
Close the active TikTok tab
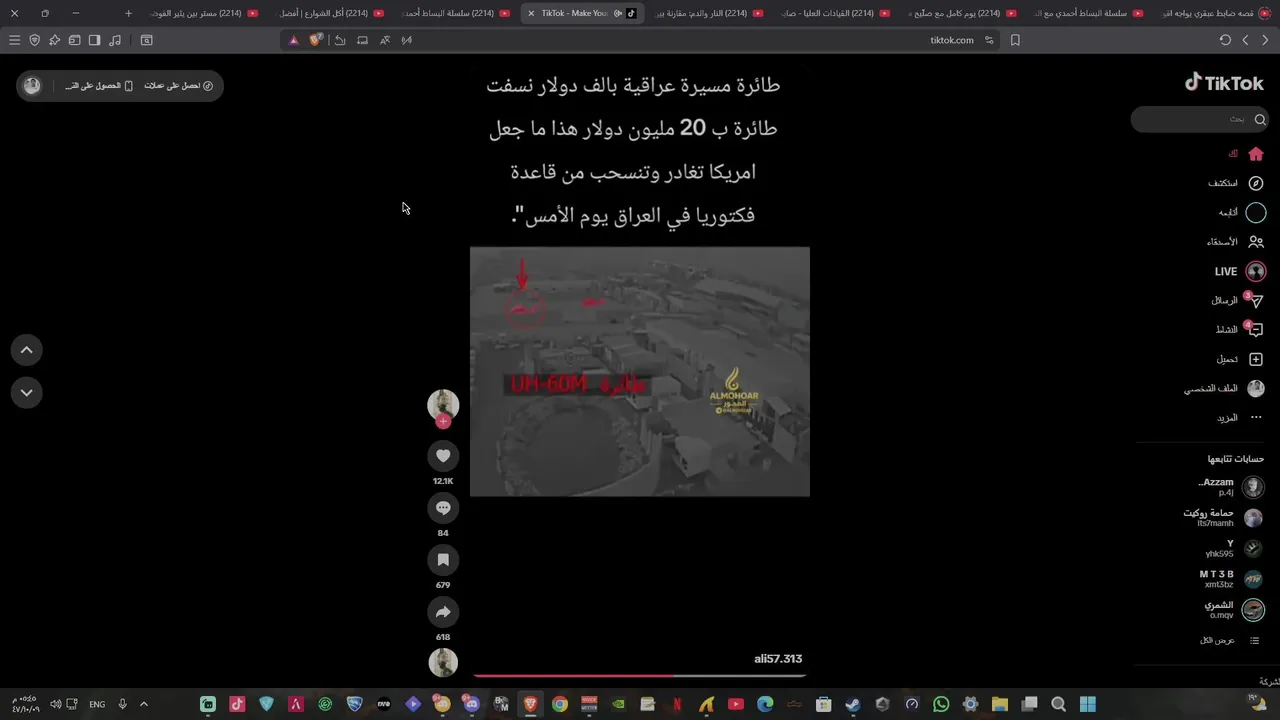531,13
